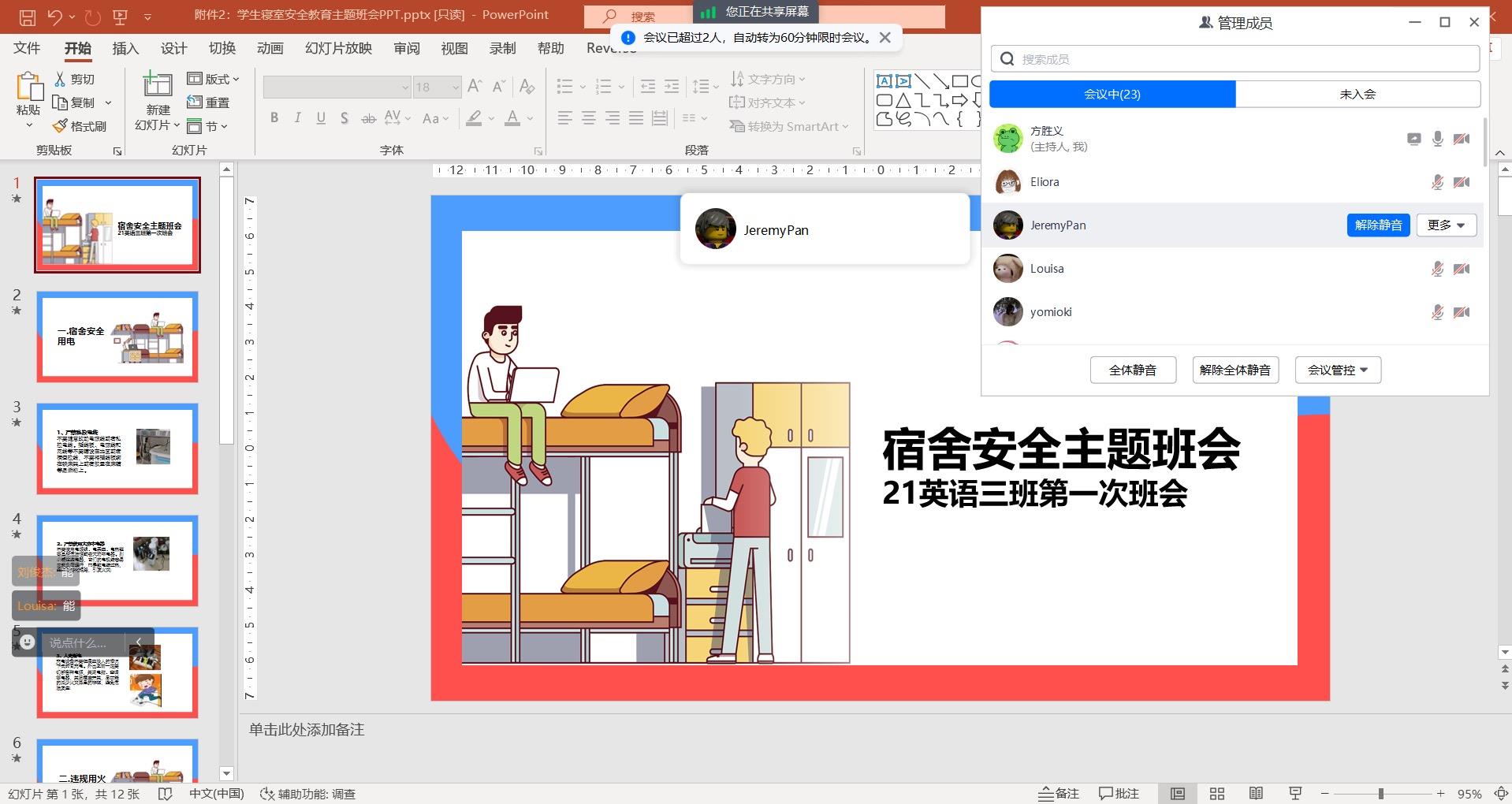
Task: Click the Format Painter (格式刷) icon
Action: (x=60, y=126)
